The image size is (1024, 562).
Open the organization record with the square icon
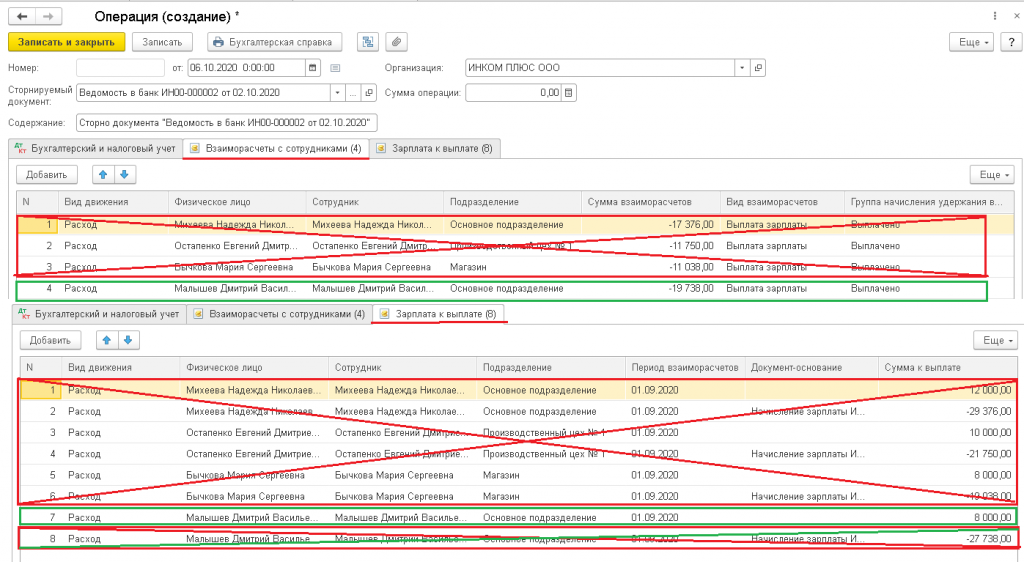point(758,67)
